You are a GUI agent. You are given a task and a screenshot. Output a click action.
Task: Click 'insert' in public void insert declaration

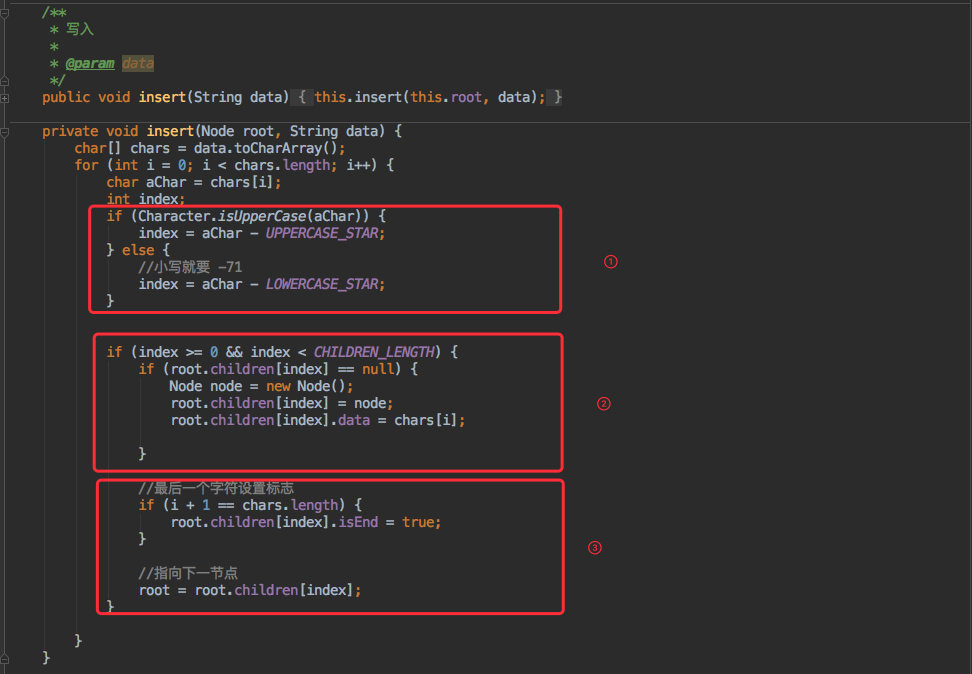162,97
